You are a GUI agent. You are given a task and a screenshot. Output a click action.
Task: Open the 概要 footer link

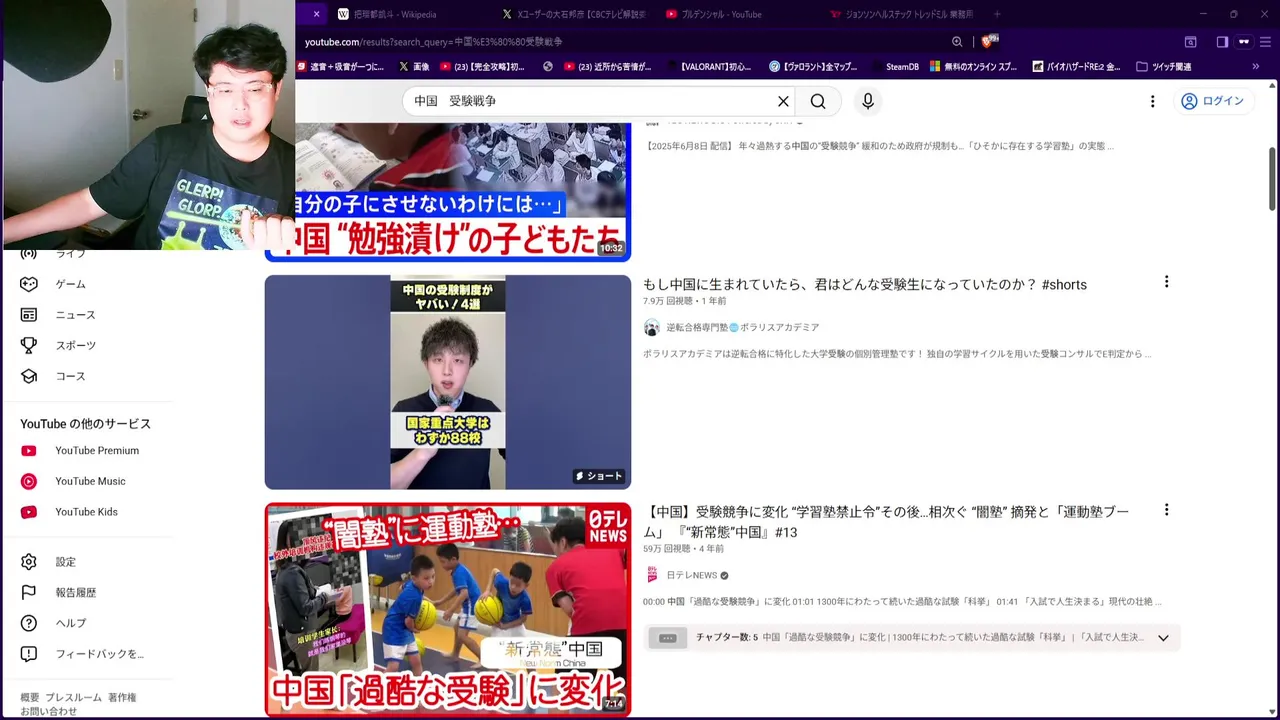click(30, 698)
